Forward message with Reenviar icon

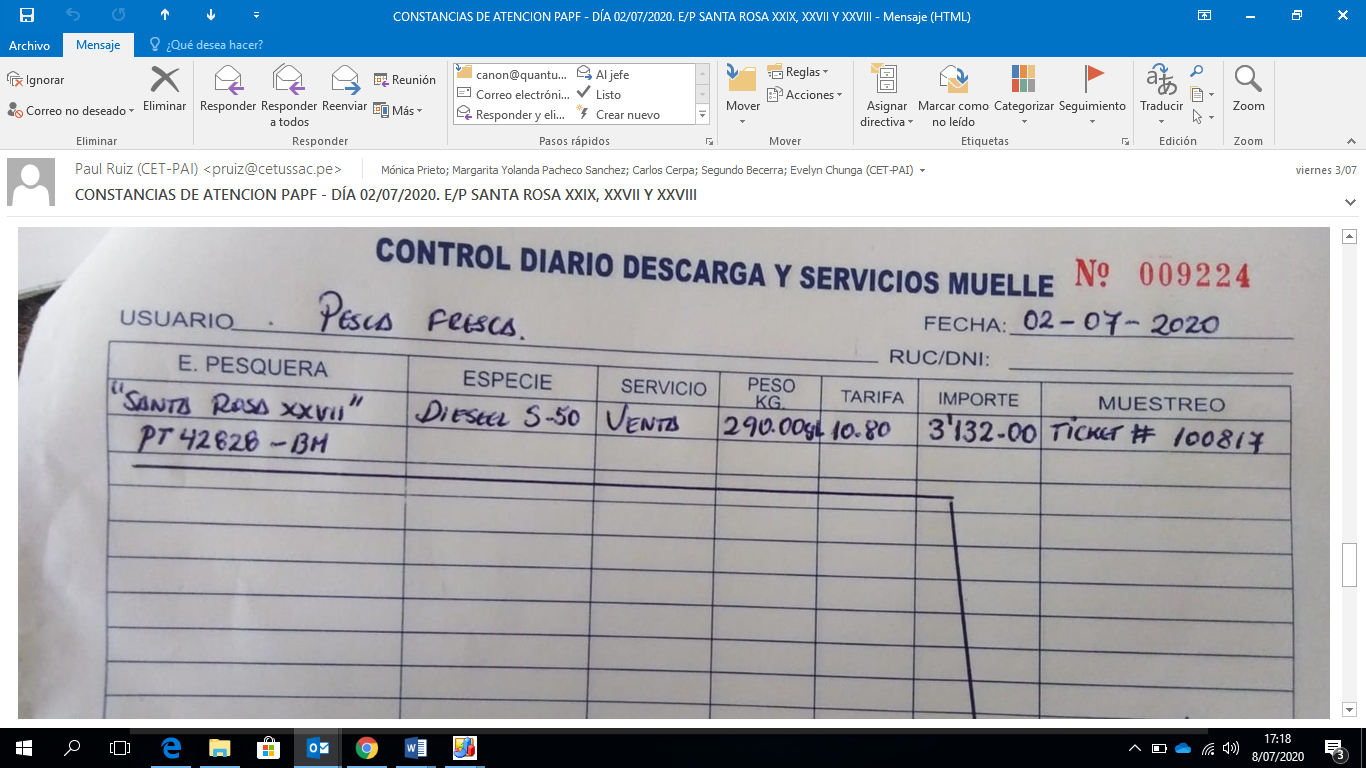point(344,81)
